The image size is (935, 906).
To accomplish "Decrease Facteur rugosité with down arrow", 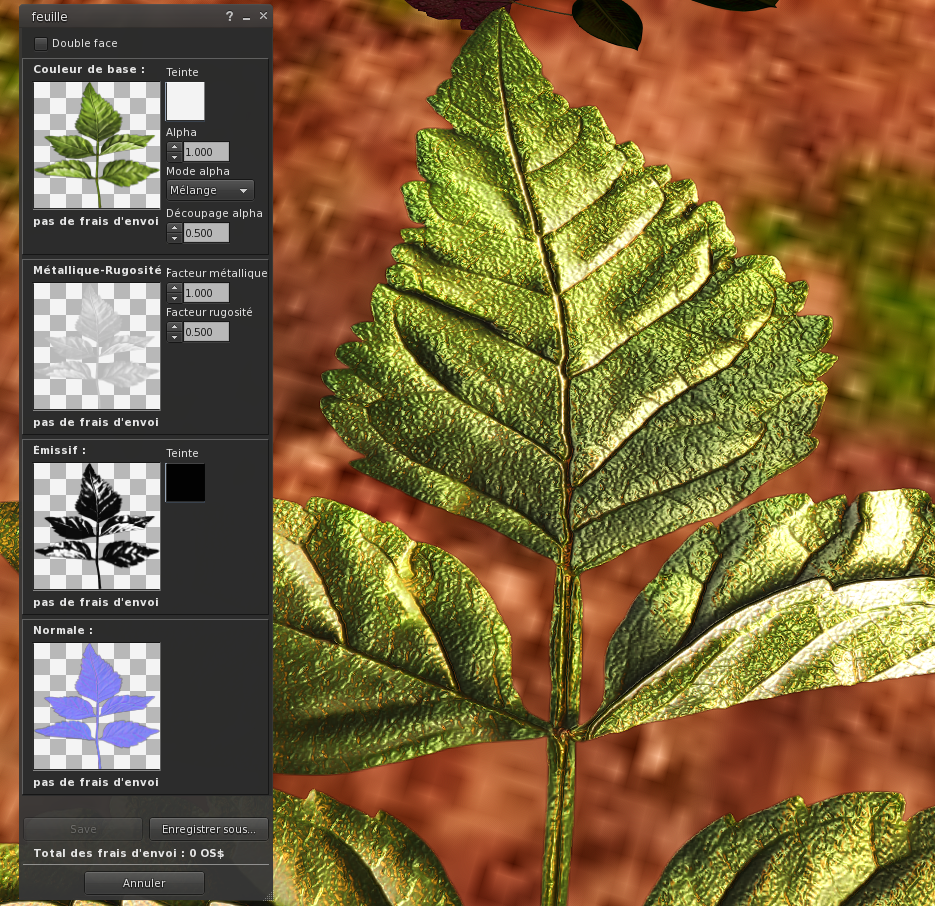I will [x=174, y=337].
